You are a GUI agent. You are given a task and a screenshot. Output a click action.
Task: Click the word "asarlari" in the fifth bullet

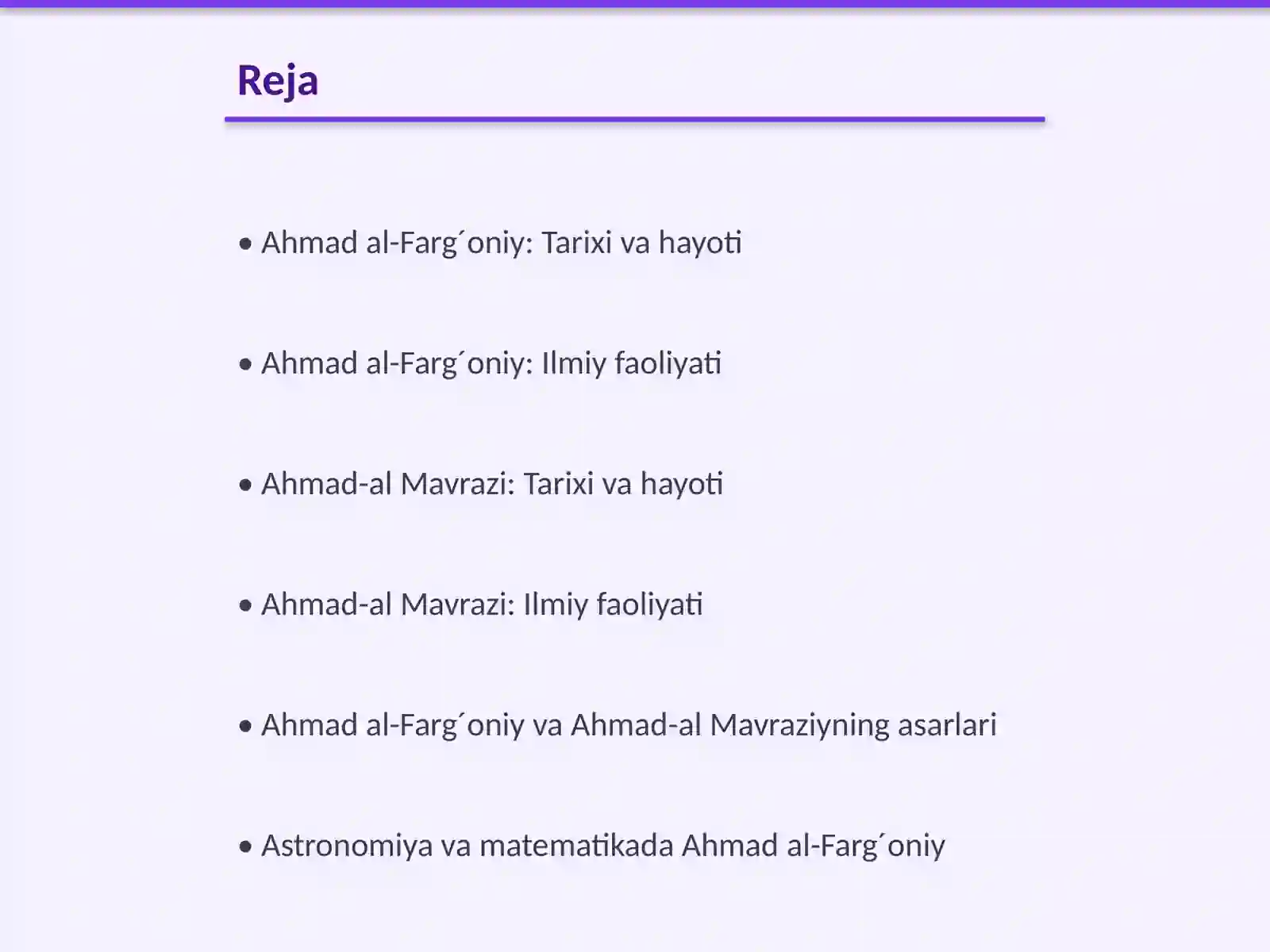947,725
